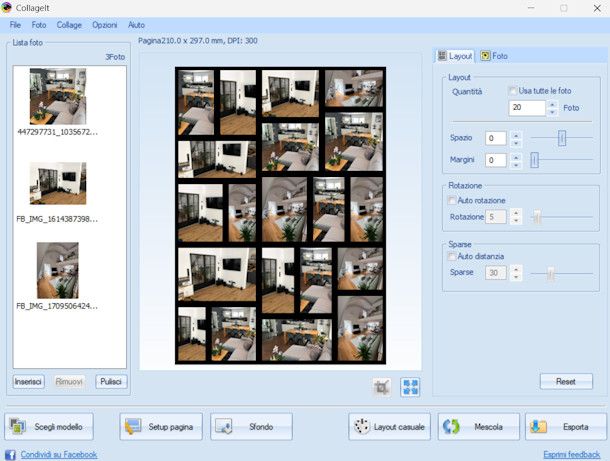Click the Spazio slider handle
610x461 pixels.
pos(562,138)
